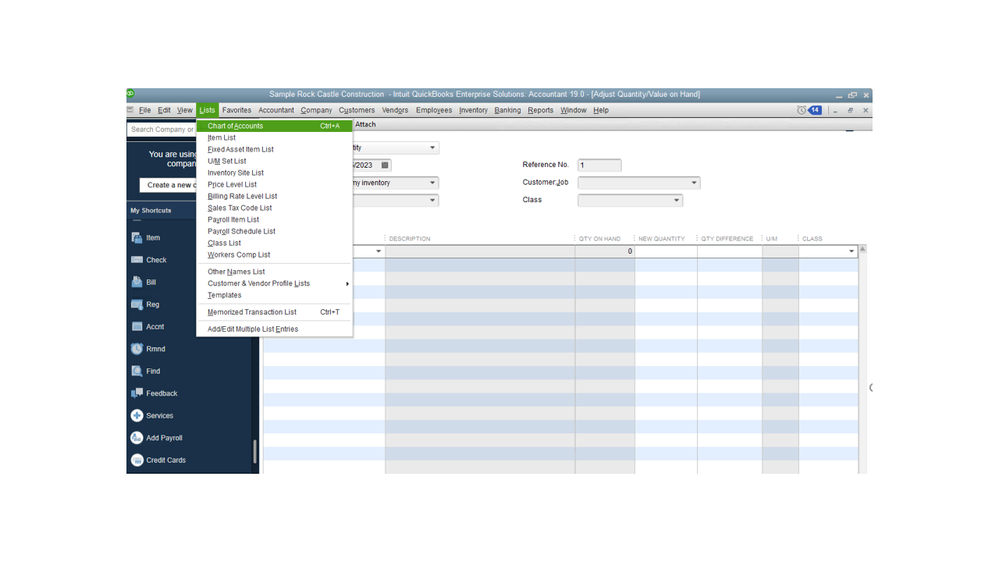The height and width of the screenshot is (562, 999).
Task: Open the Services shortcut icon
Action: tap(137, 416)
